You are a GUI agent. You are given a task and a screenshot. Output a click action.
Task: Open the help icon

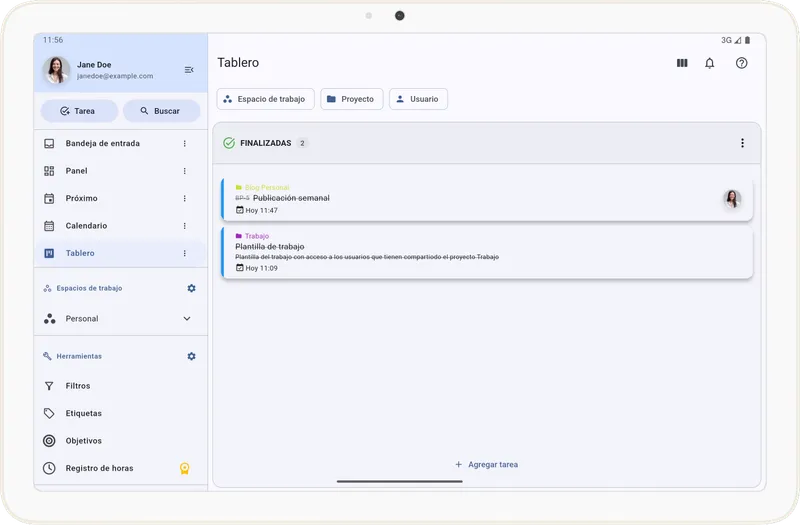pos(741,63)
